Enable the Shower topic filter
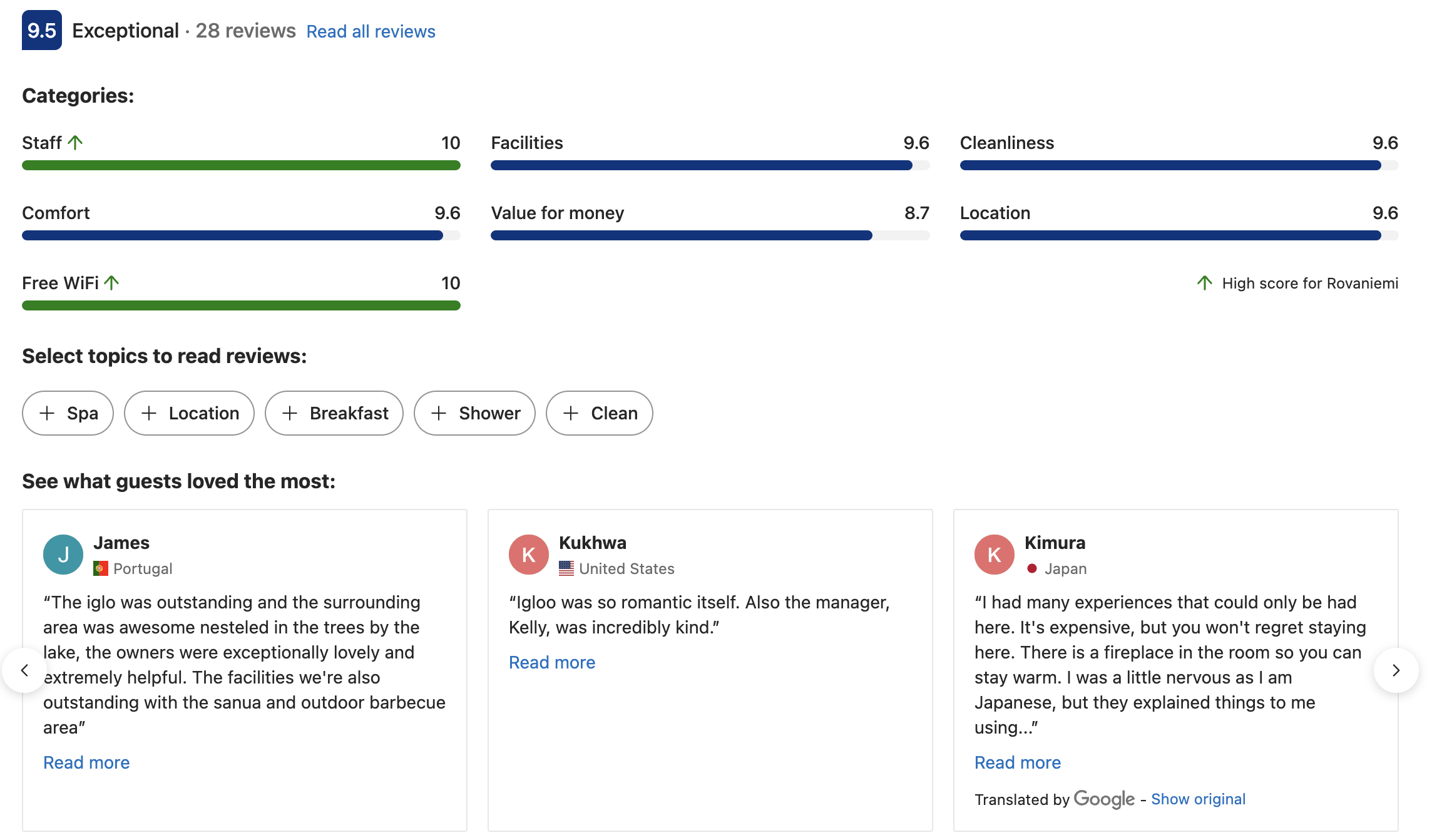This screenshot has height=840, width=1432. pos(474,413)
